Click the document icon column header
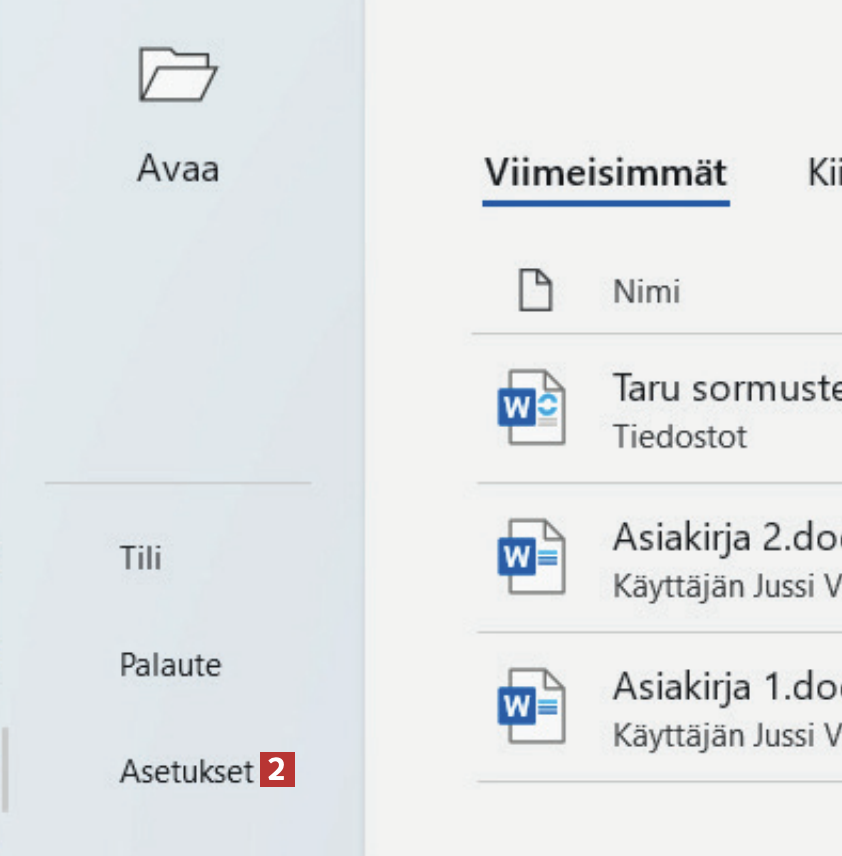Image resolution: width=842 pixels, height=856 pixels. (535, 291)
